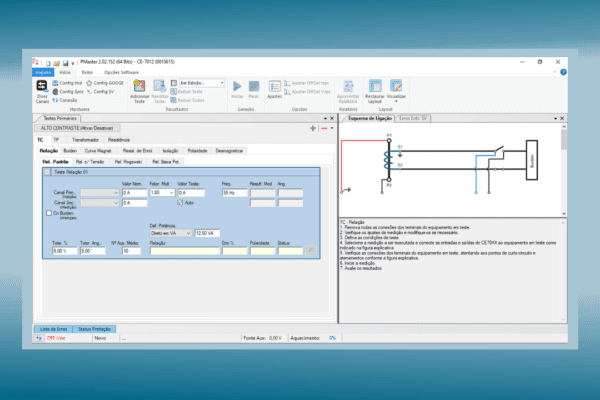Switch to the Curva Magnet. tab
The height and width of the screenshot is (400, 600).
(x=98, y=151)
